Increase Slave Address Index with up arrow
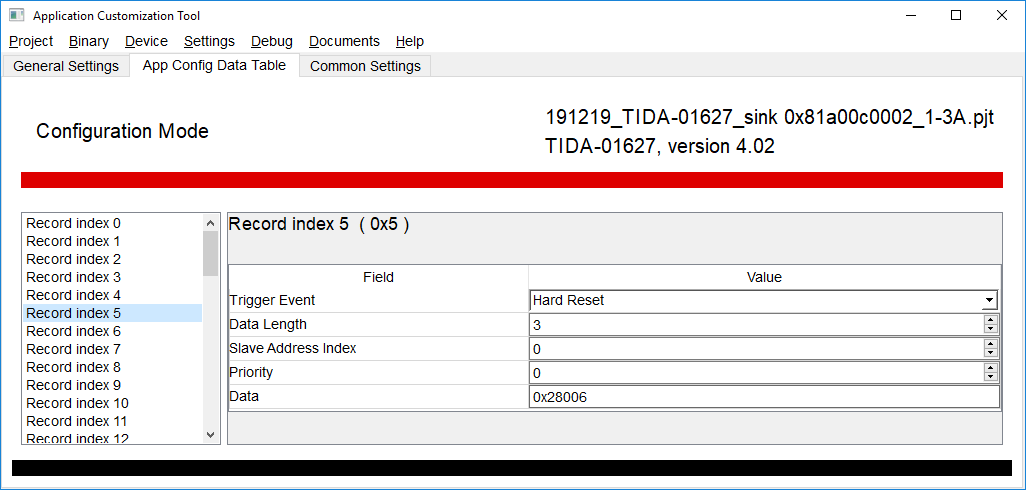 [991, 343]
